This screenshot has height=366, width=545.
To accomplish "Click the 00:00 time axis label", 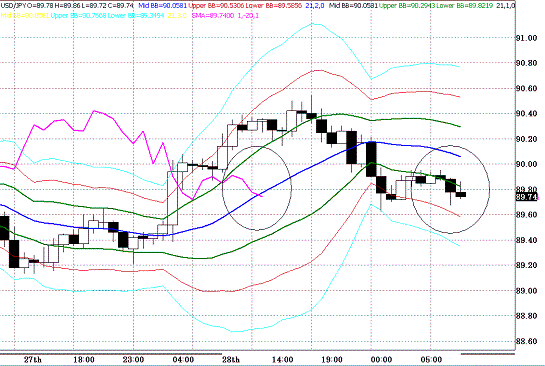I will [381, 359].
